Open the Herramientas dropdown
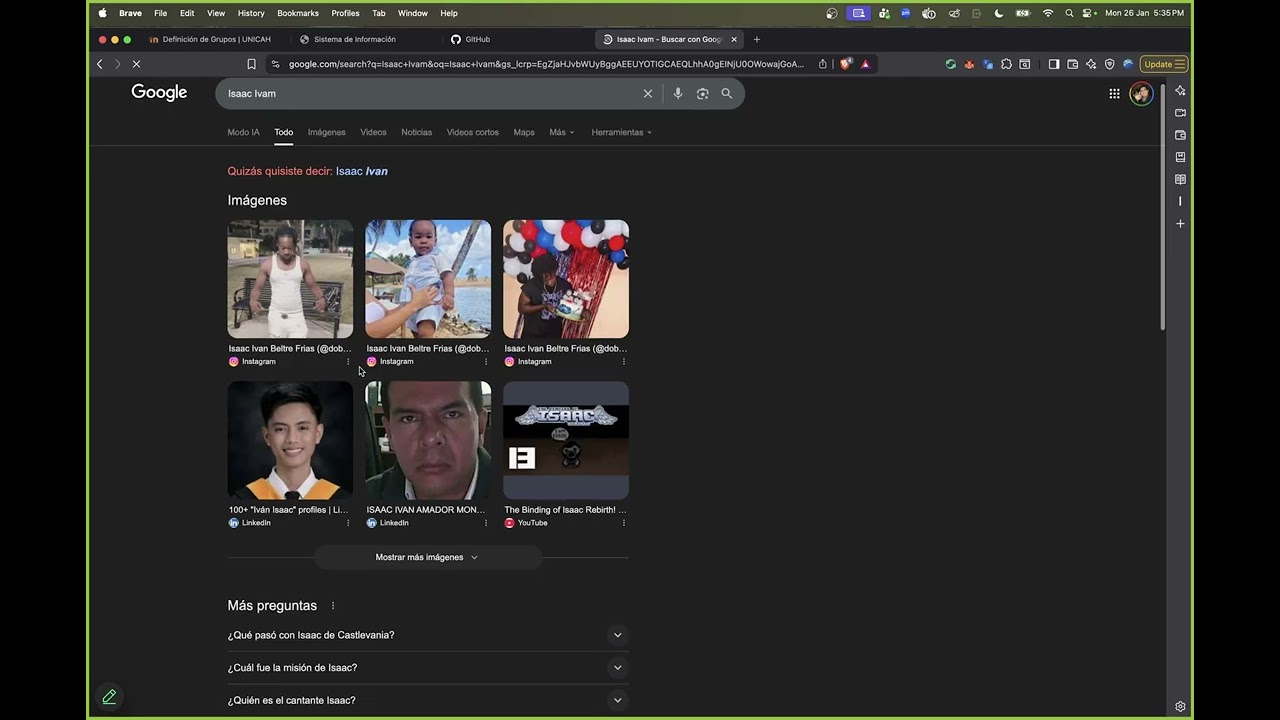This screenshot has width=1280, height=720. click(x=621, y=132)
